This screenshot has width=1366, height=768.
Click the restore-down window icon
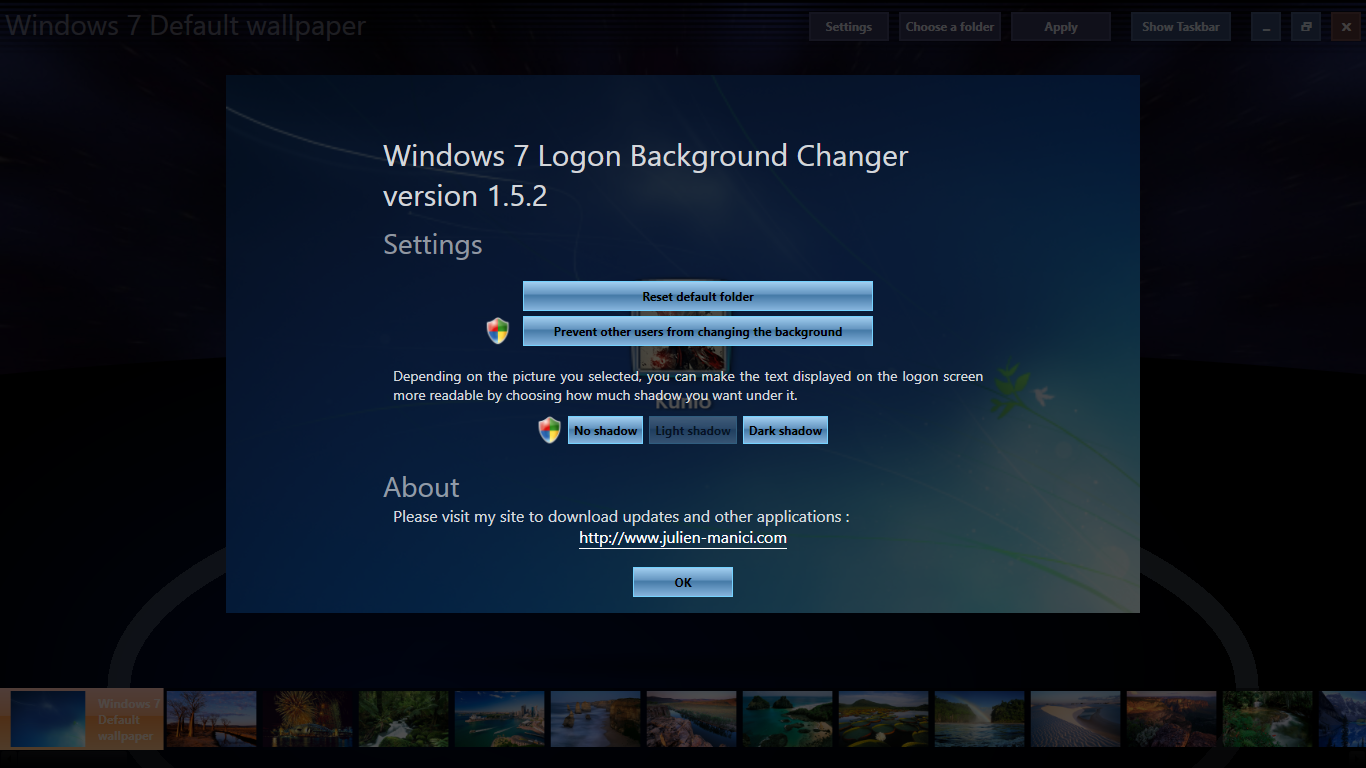1305,26
